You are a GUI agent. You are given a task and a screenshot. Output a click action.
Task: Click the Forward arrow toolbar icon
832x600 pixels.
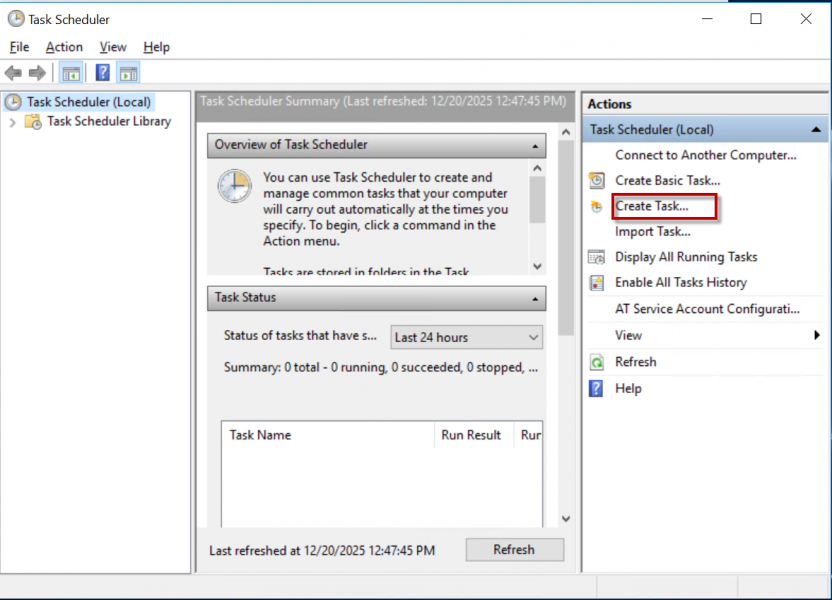click(37, 73)
